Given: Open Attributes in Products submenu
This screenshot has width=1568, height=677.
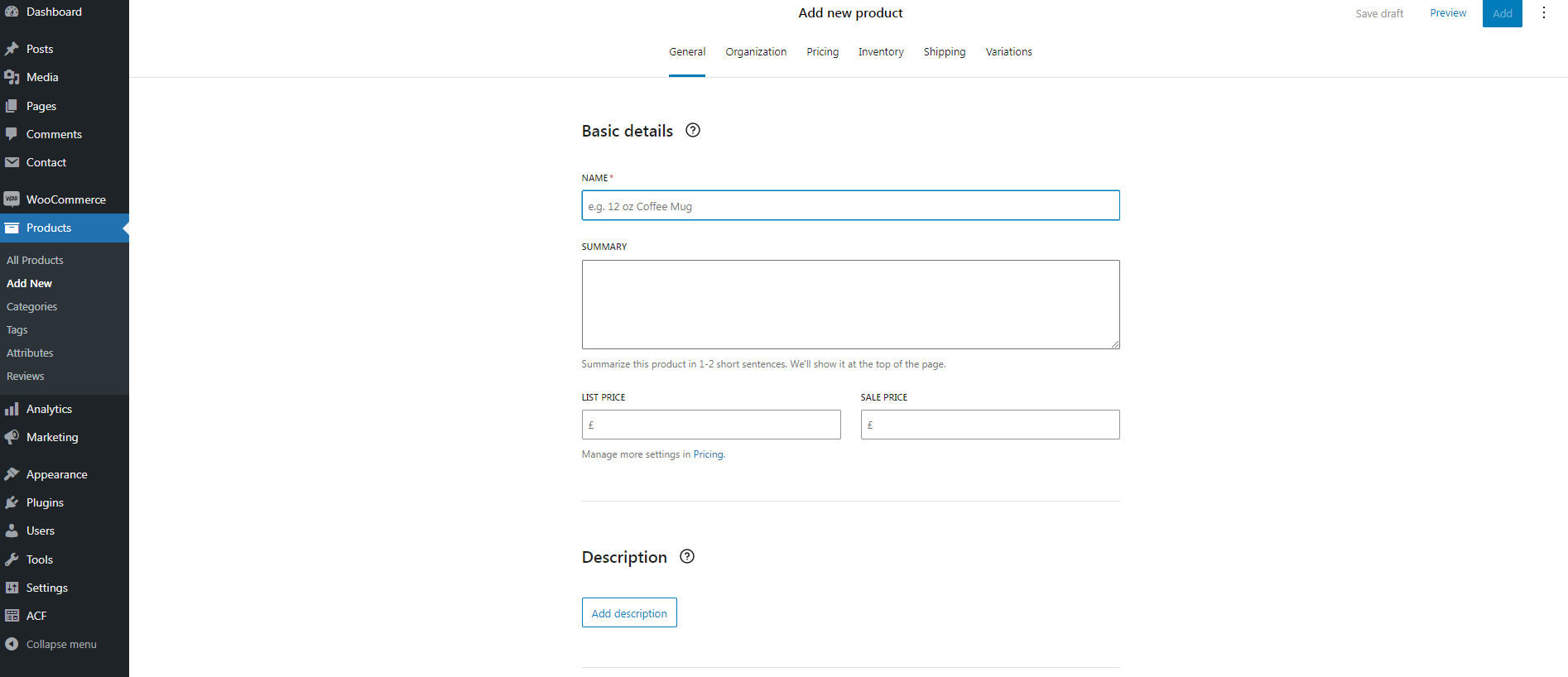Looking at the screenshot, I should tap(30, 353).
